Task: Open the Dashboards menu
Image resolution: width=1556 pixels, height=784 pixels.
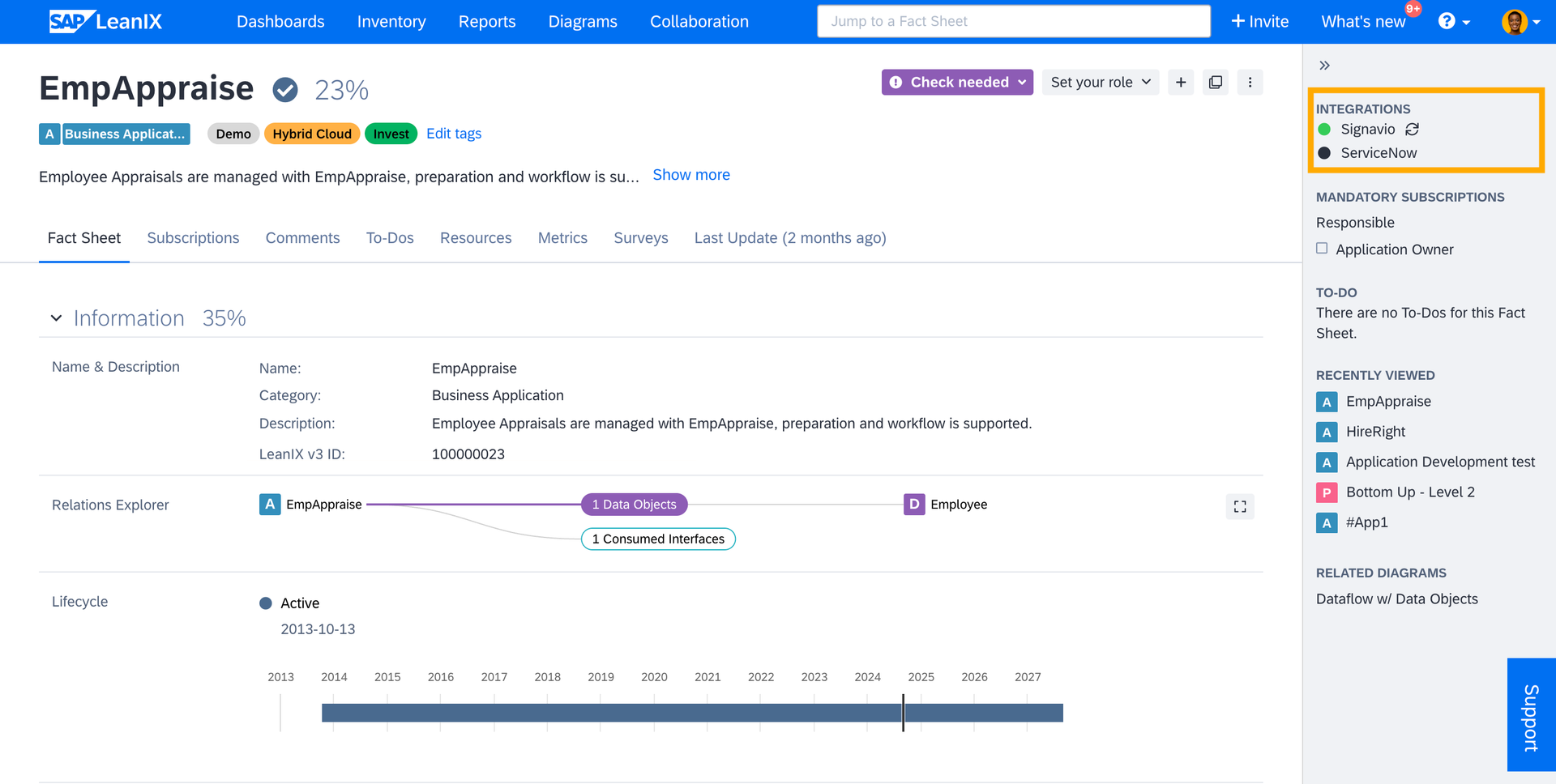Action: click(x=280, y=22)
